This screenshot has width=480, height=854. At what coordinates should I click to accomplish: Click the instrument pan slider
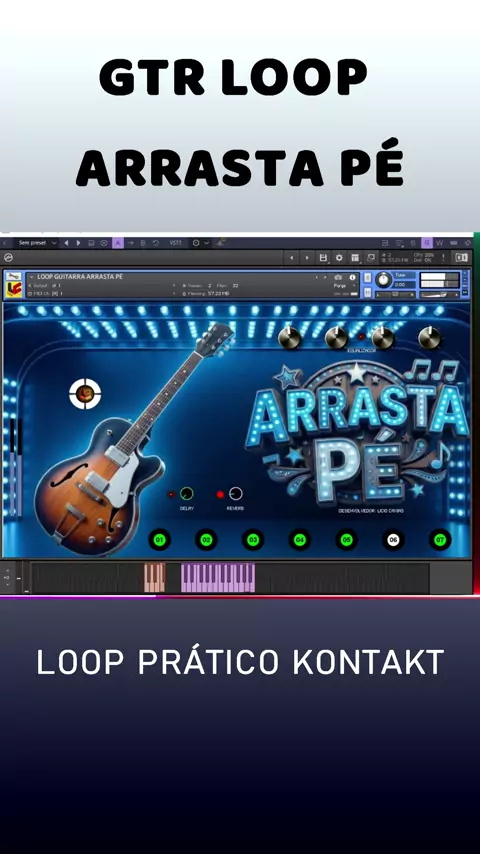(x=396, y=295)
